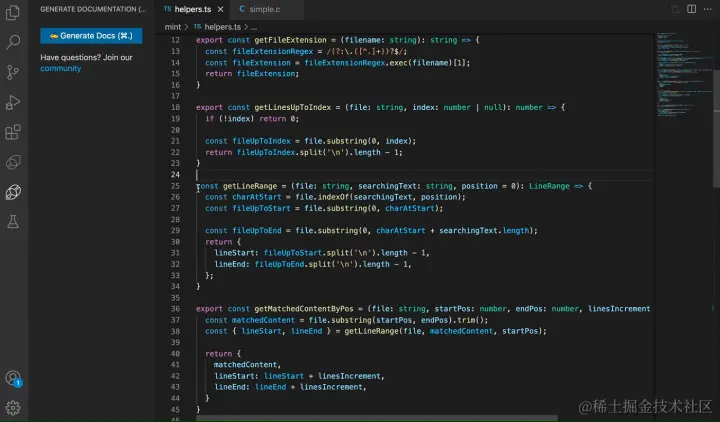Click the Generate Documentation panel title
Image resolution: width=720 pixels, height=422 pixels.
93,9
